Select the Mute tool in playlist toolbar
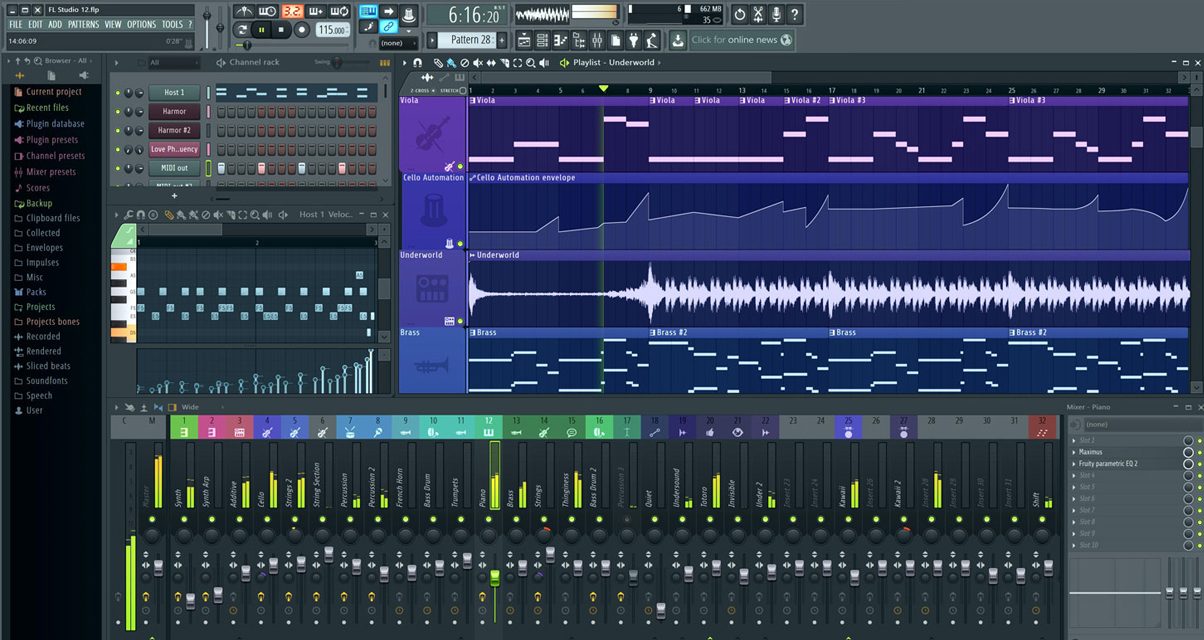 pyautogui.click(x=477, y=62)
